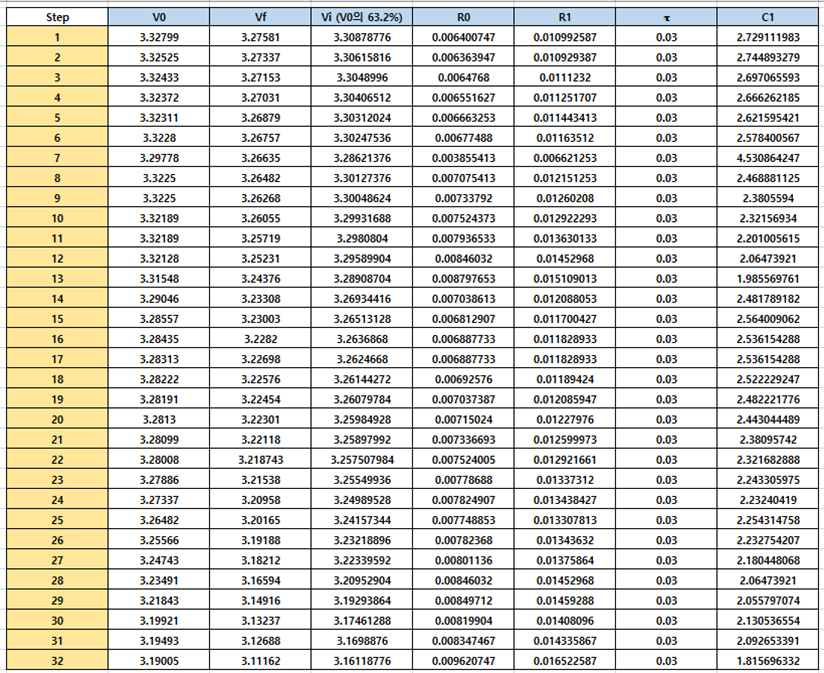Click Vf cell 3.24376
This screenshot has width=824, height=673.
click(x=260, y=279)
